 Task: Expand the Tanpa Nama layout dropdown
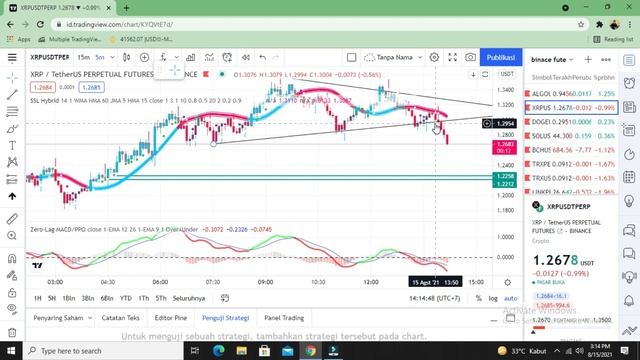click(x=420, y=58)
